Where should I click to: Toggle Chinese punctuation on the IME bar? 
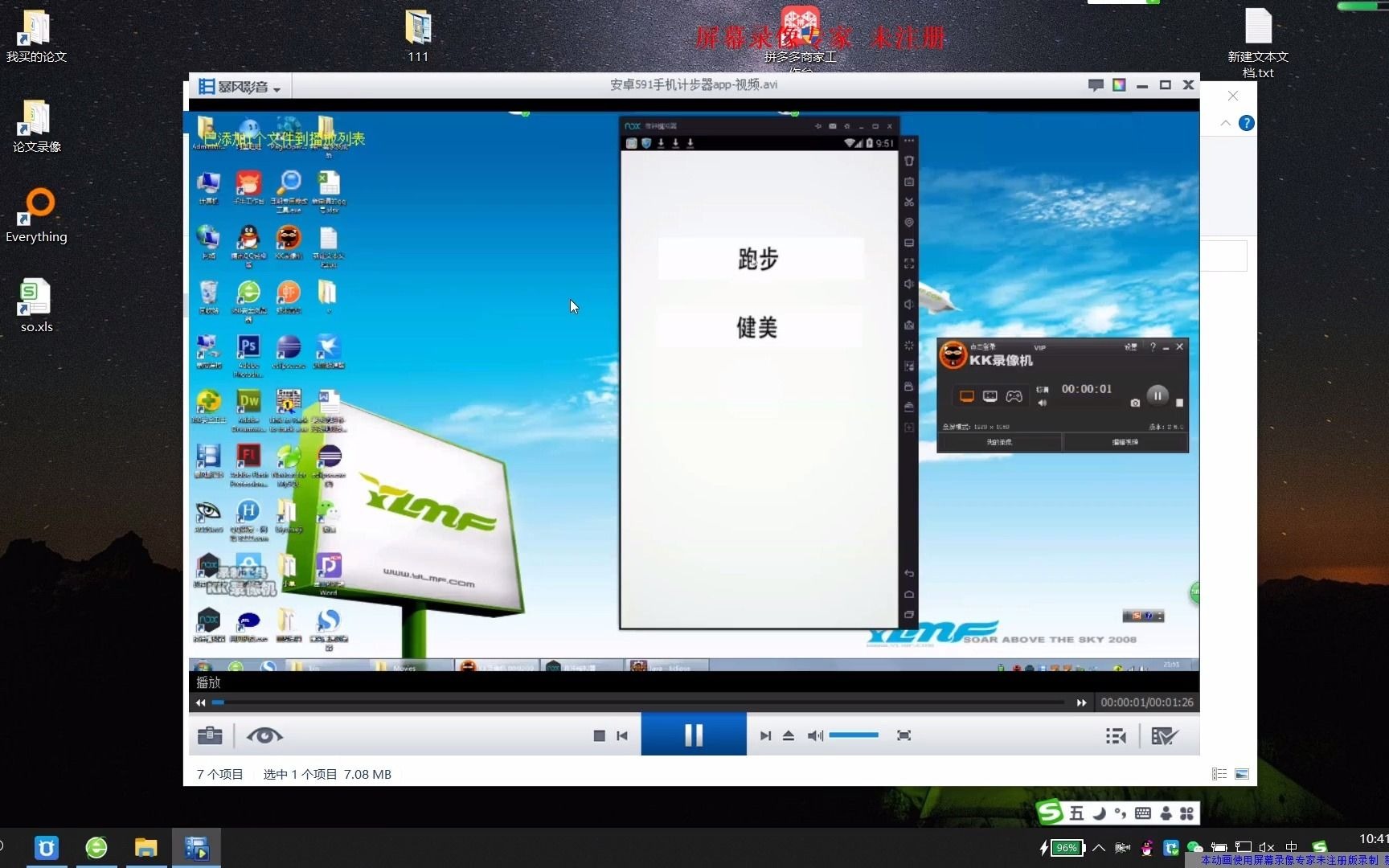[x=1121, y=813]
